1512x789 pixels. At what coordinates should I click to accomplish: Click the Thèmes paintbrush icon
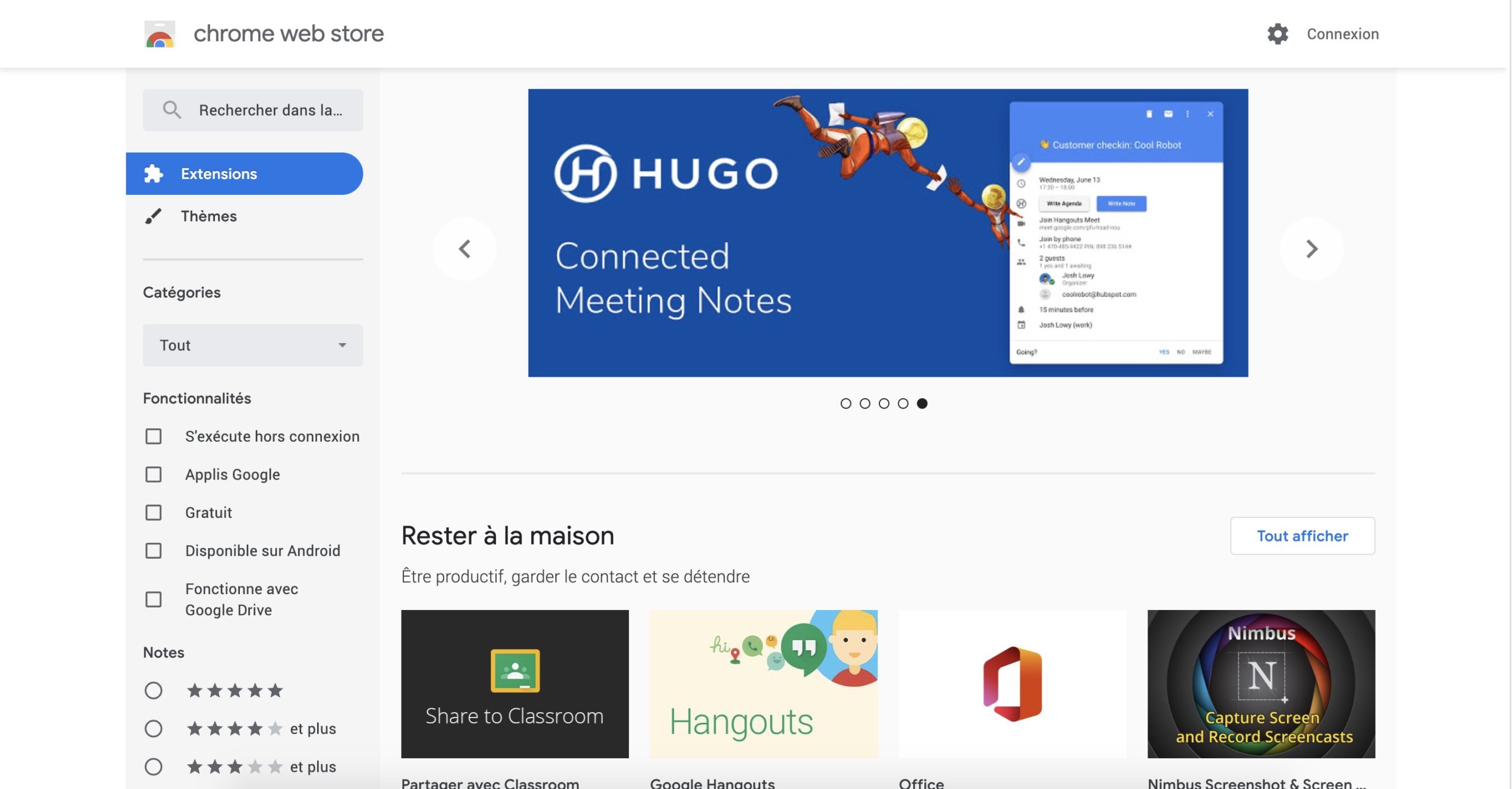(154, 216)
